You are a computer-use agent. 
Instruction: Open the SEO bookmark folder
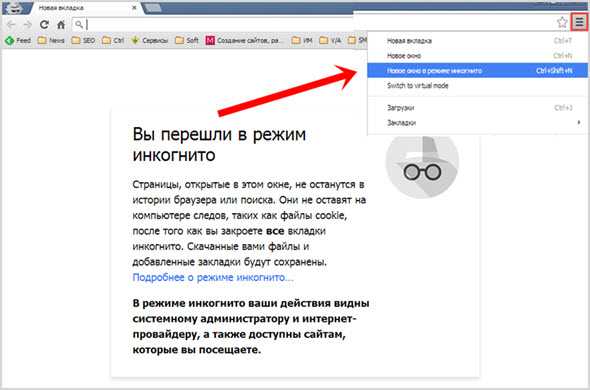(x=83, y=40)
